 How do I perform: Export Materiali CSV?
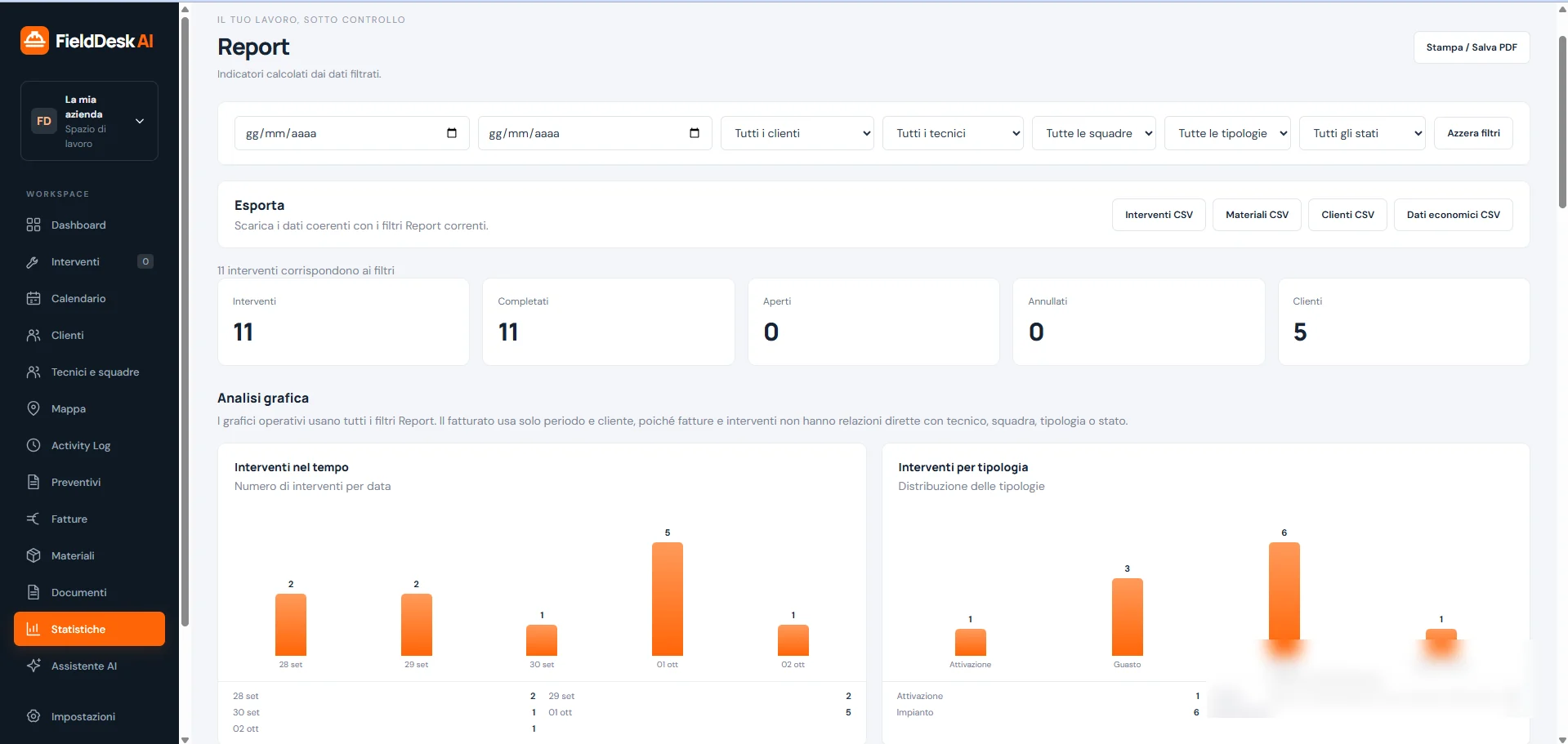[x=1257, y=215]
